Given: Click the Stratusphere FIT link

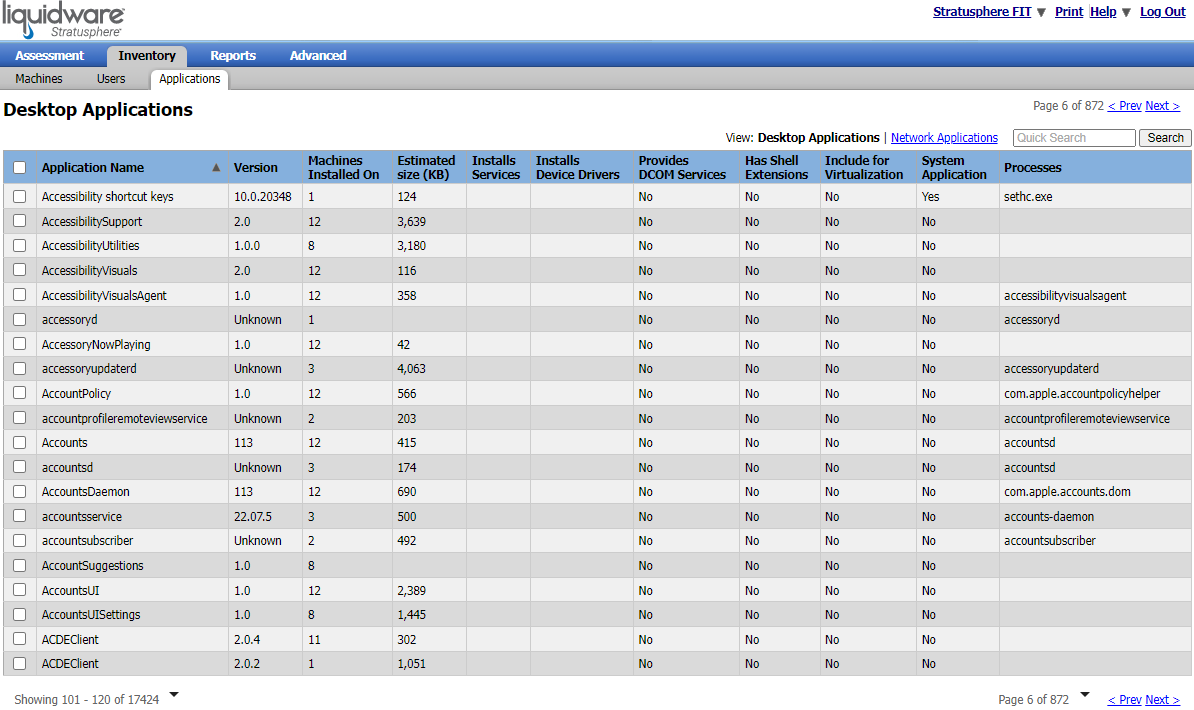Looking at the screenshot, I should (982, 11).
